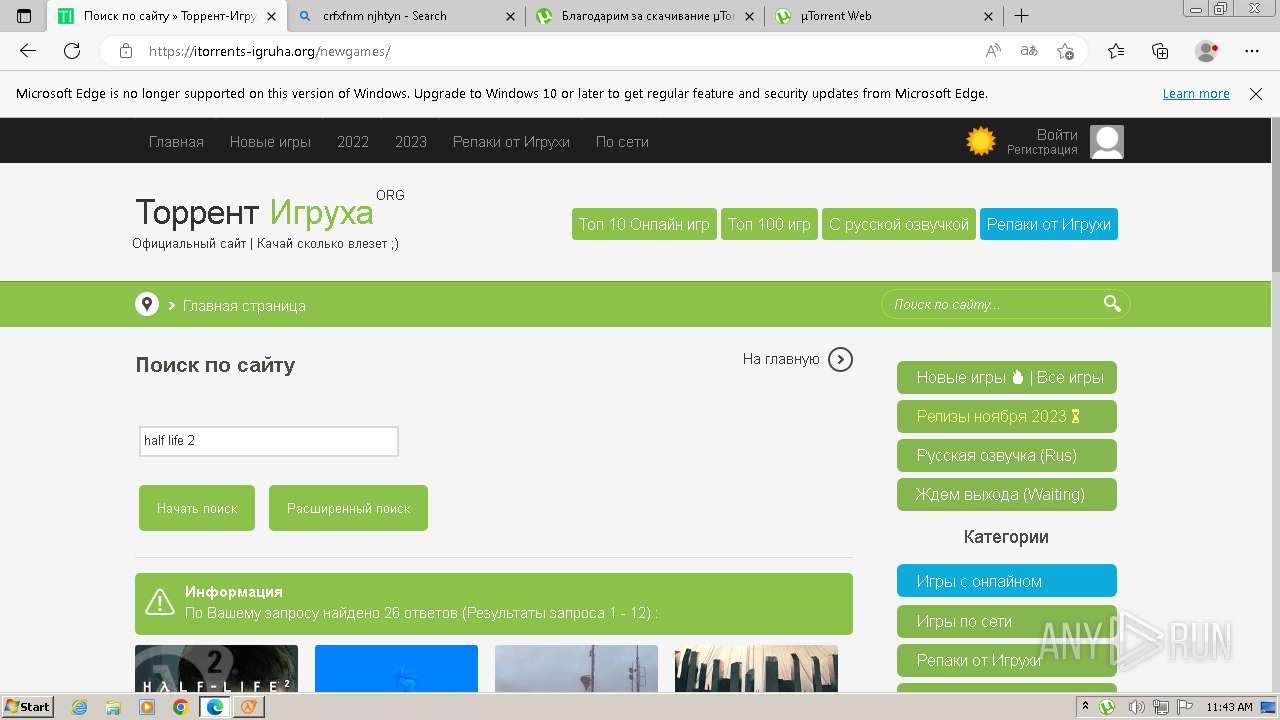Screen dimensions: 1280x720
Task: Open Internet Explorer from taskbar
Action: pyautogui.click(x=80, y=707)
